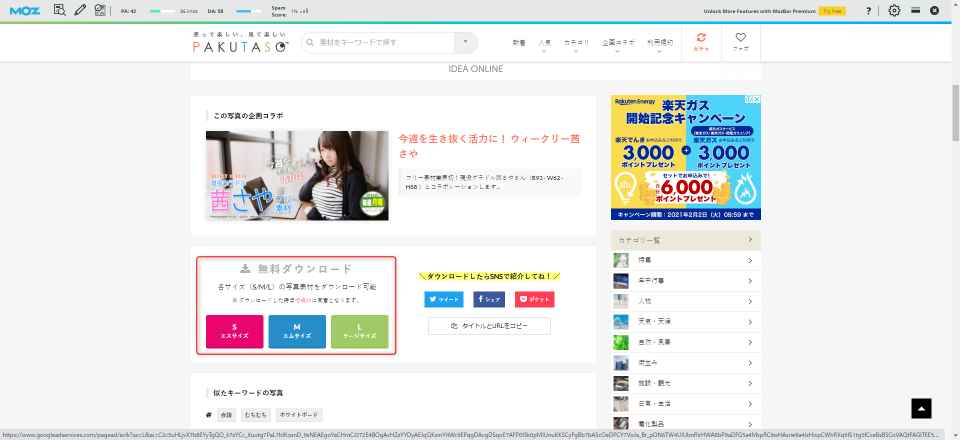Open 年中行事 category row
Image resolution: width=960 pixels, height=440 pixels.
(686, 281)
